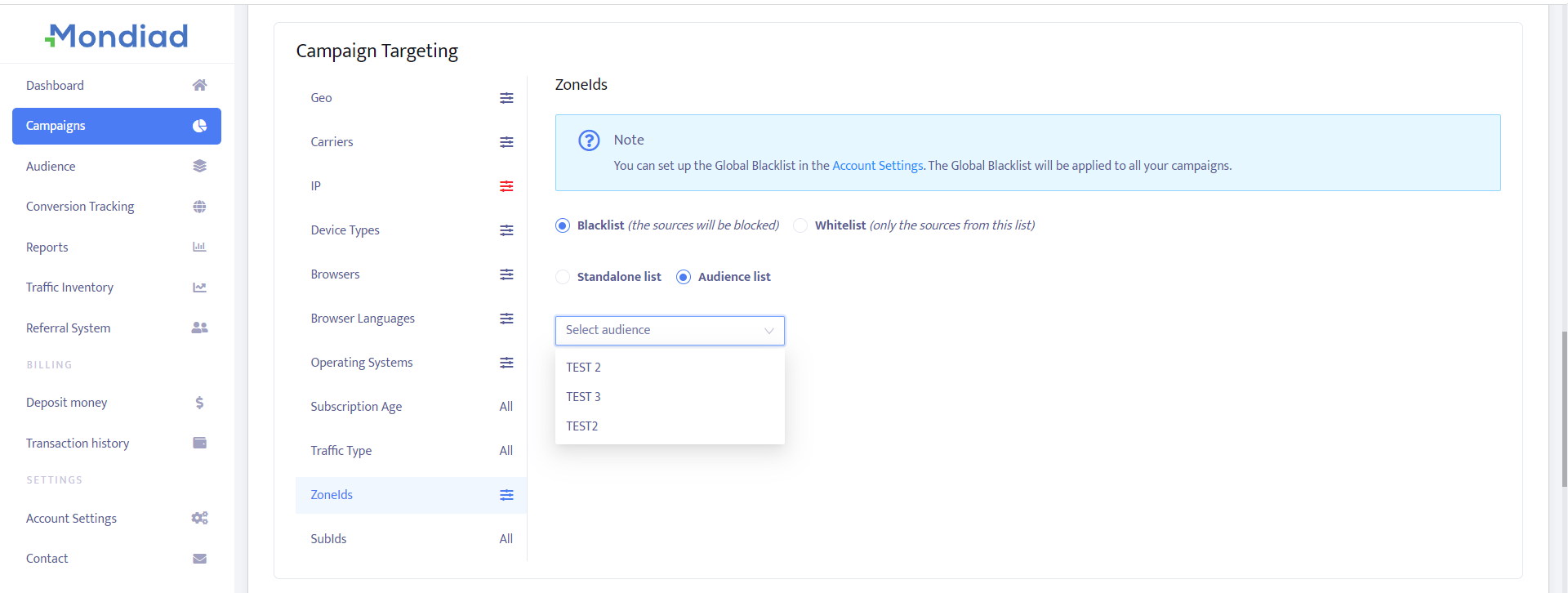
Task: Choose the Standalone list radio option
Action: pos(563,277)
